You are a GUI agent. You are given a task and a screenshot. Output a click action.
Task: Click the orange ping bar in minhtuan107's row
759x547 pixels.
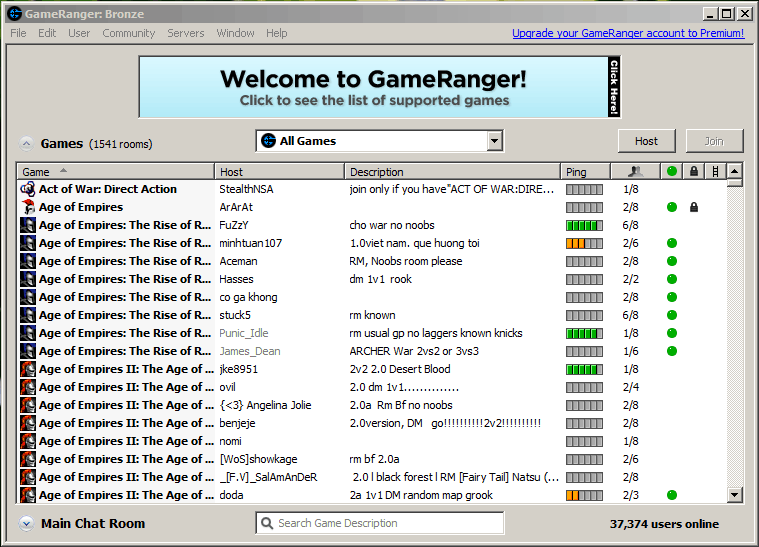[584, 243]
